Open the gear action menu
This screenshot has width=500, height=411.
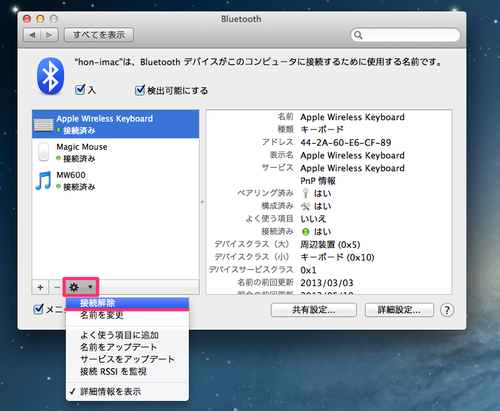pos(81,287)
